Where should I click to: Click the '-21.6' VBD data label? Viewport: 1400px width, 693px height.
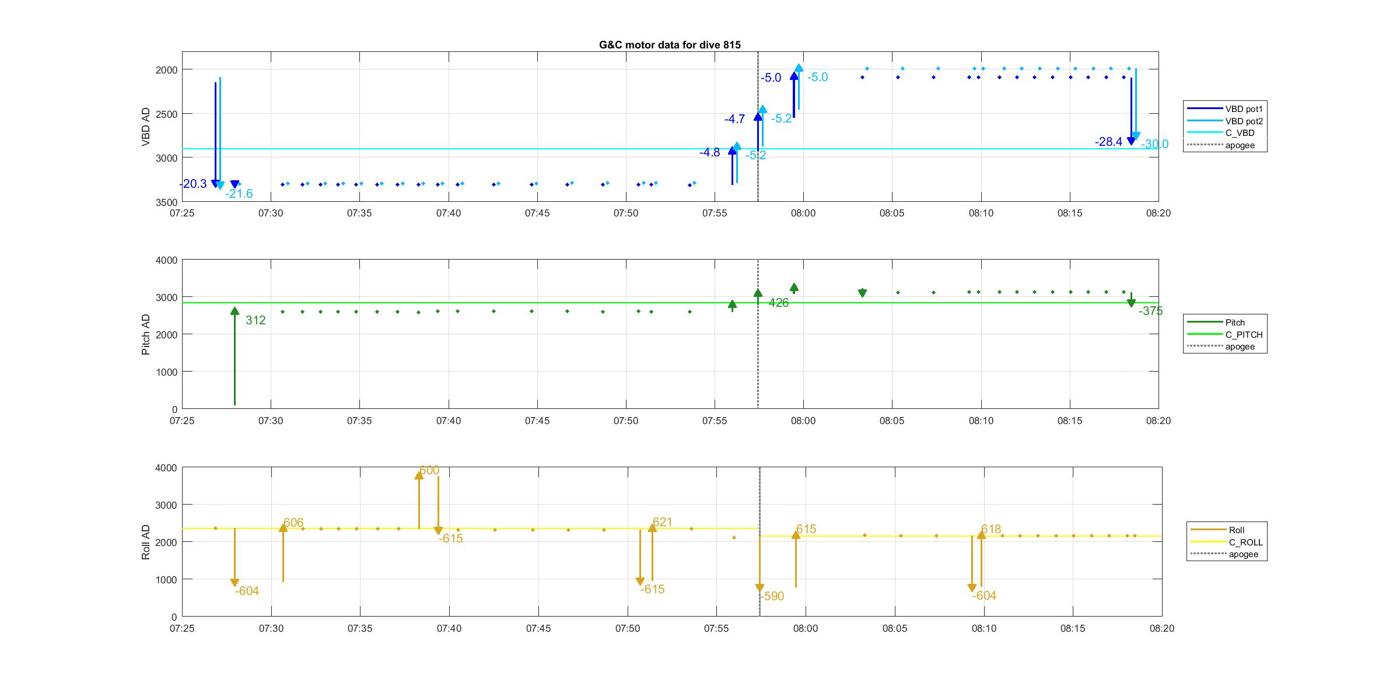point(239,194)
